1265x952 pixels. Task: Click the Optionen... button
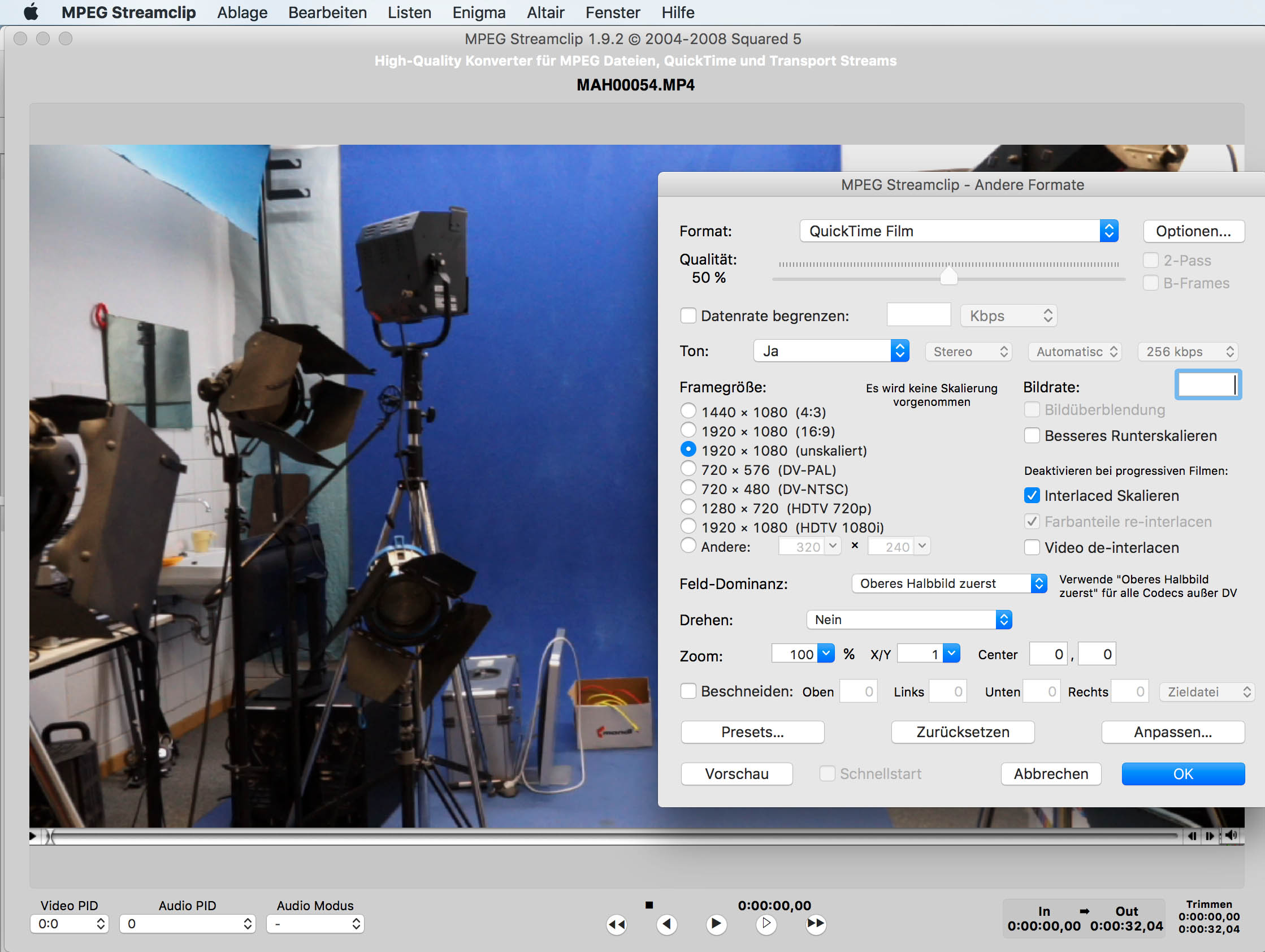tap(1194, 231)
